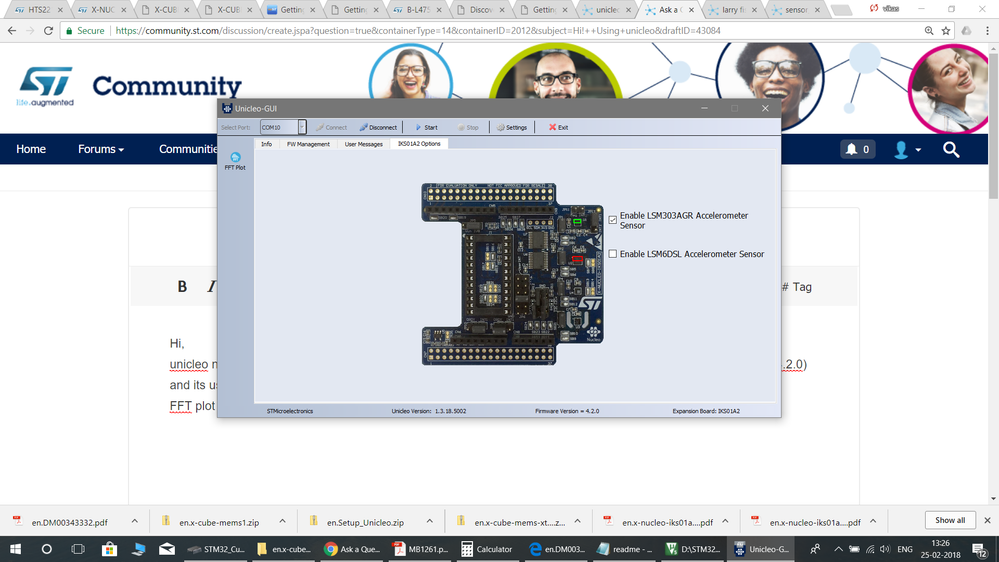Screen dimensions: 999x562
Task: Open Chrome three-dot menu
Action: pos(988,31)
